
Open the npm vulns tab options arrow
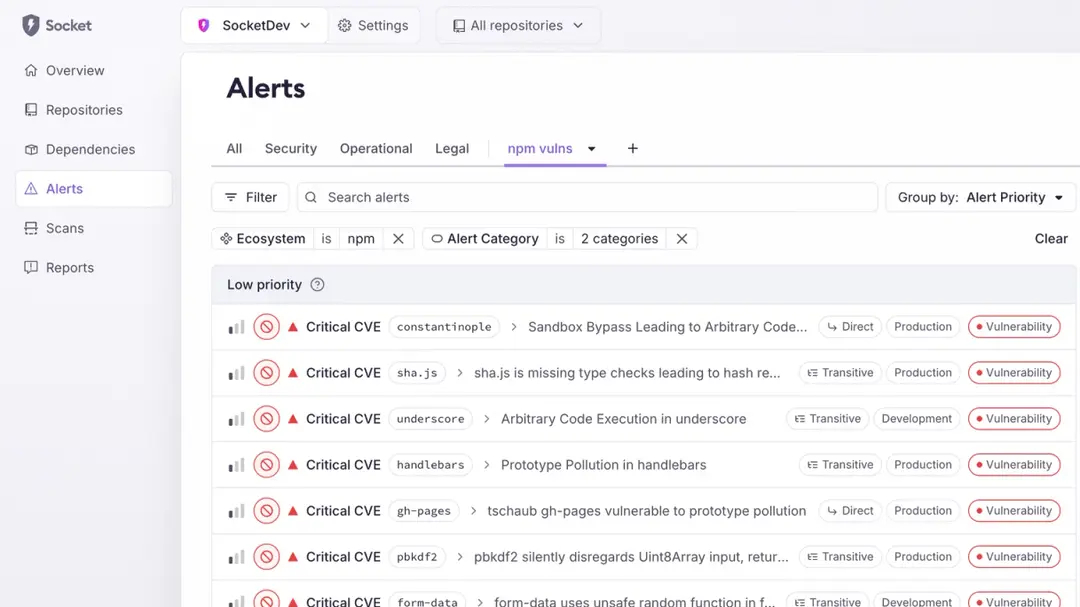592,149
